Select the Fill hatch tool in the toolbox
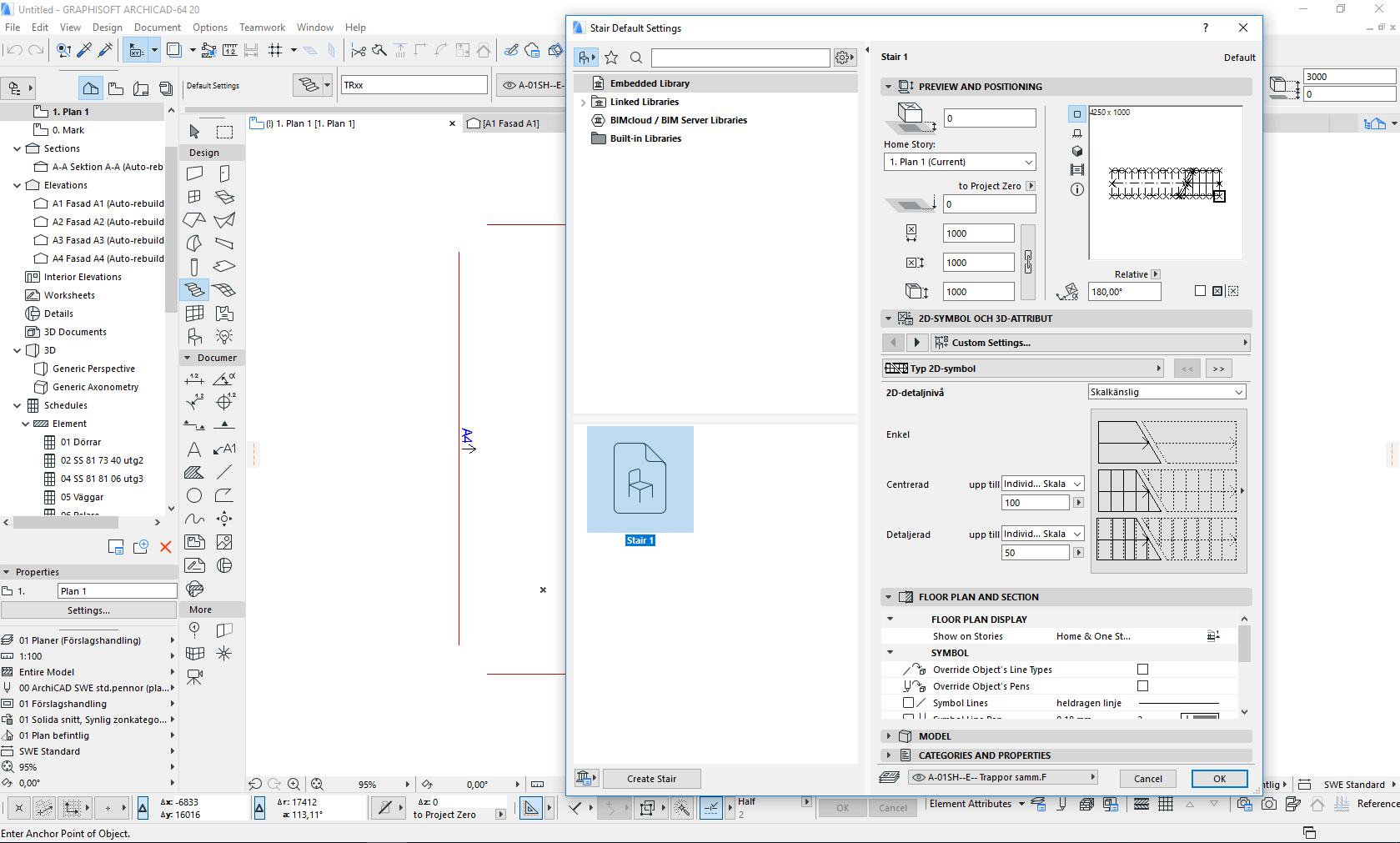The height and width of the screenshot is (843, 1400). tap(194, 472)
